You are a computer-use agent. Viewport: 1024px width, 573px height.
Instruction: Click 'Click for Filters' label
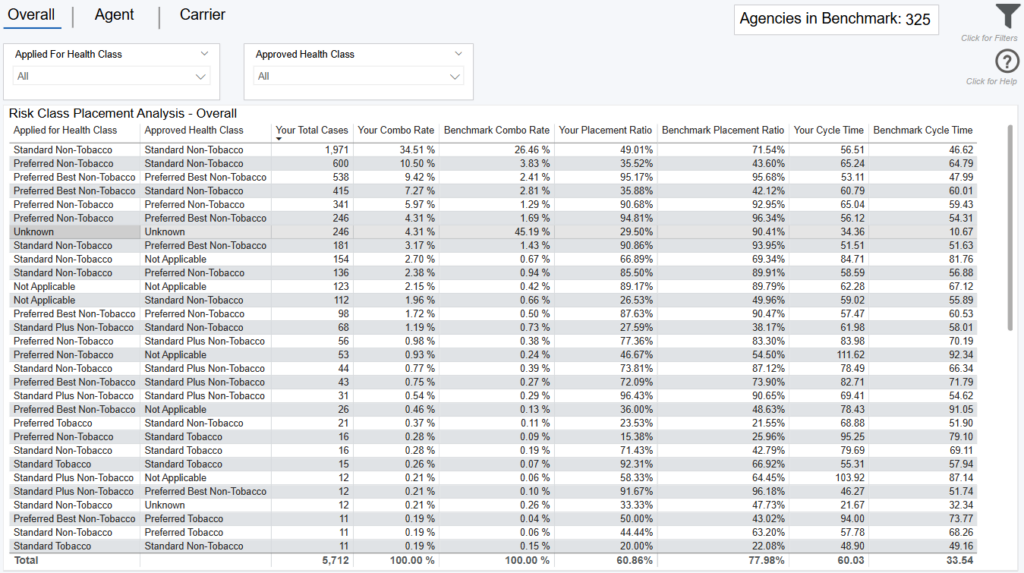point(989,38)
